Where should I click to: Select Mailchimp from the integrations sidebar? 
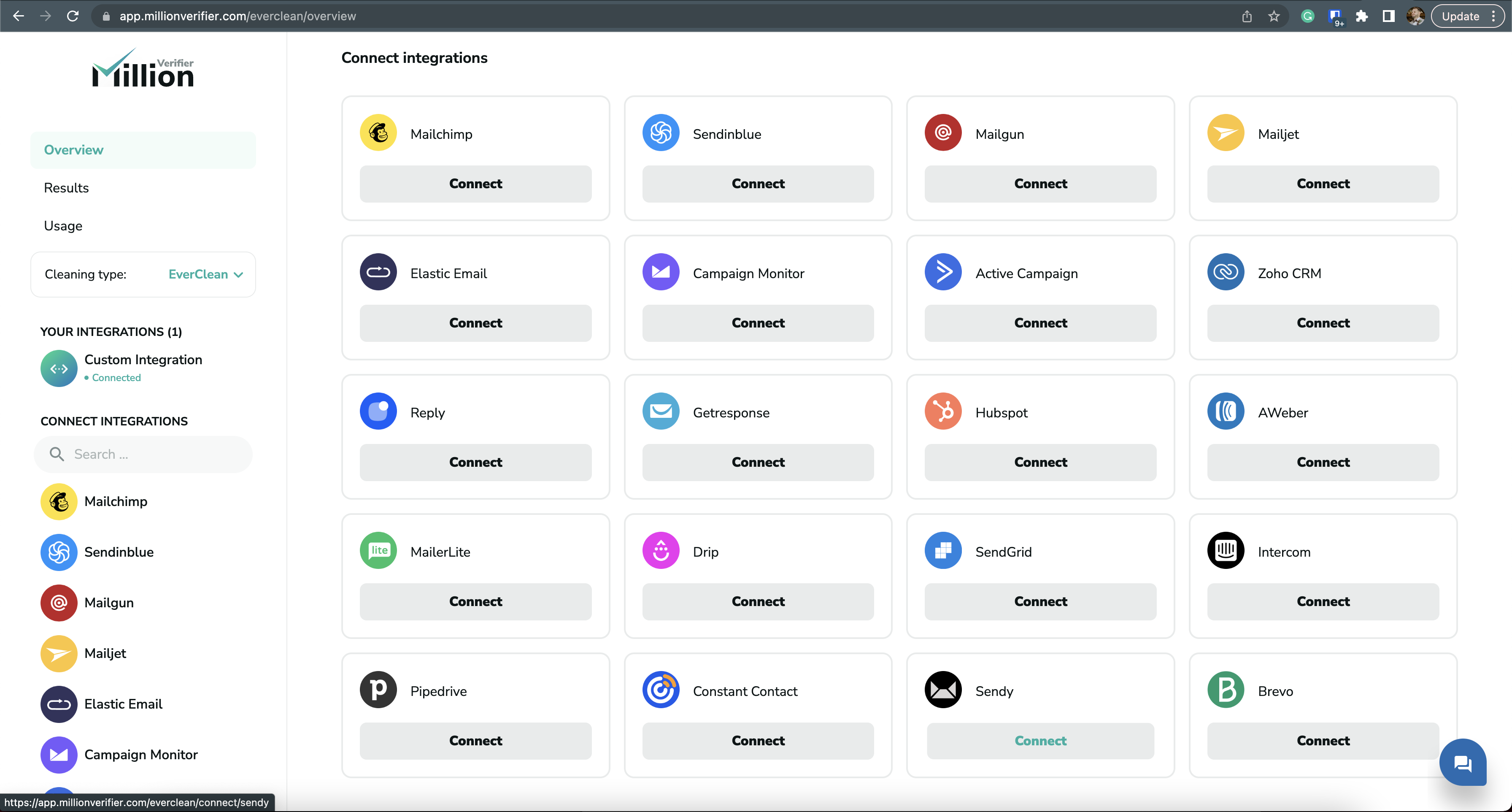coord(115,502)
